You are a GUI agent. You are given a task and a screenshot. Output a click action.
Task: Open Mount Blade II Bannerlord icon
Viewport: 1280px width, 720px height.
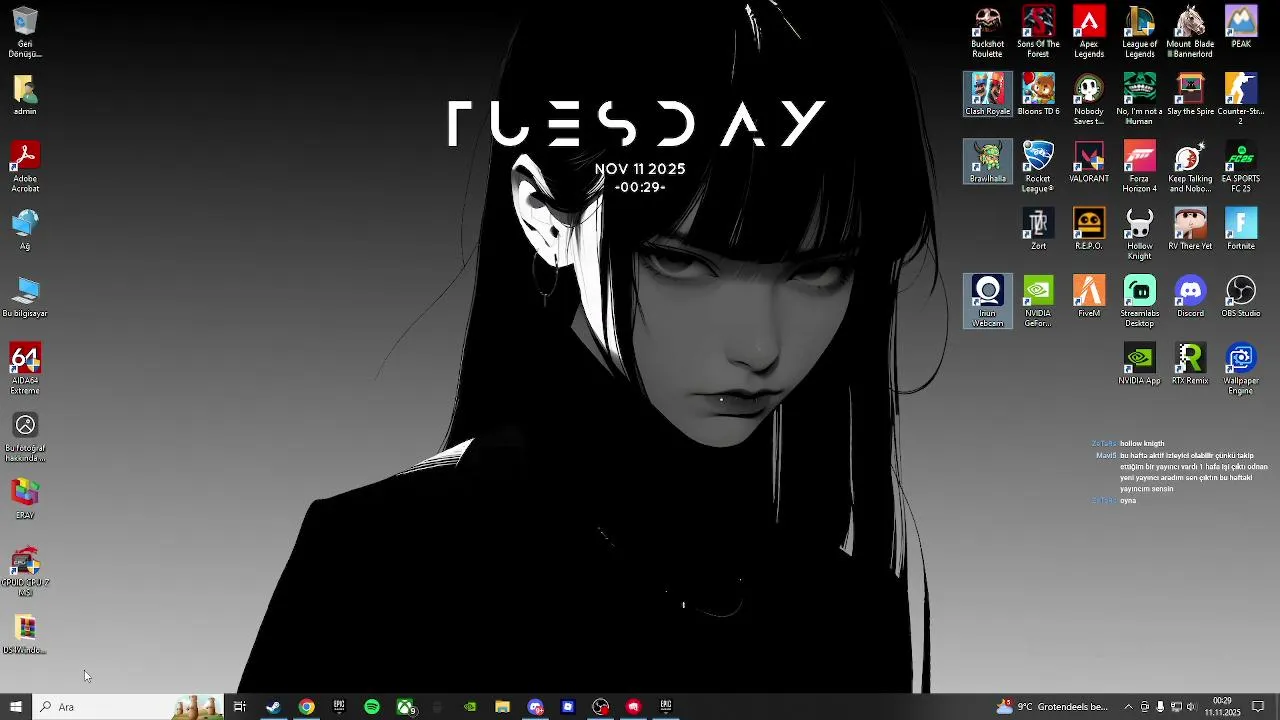1190,32
